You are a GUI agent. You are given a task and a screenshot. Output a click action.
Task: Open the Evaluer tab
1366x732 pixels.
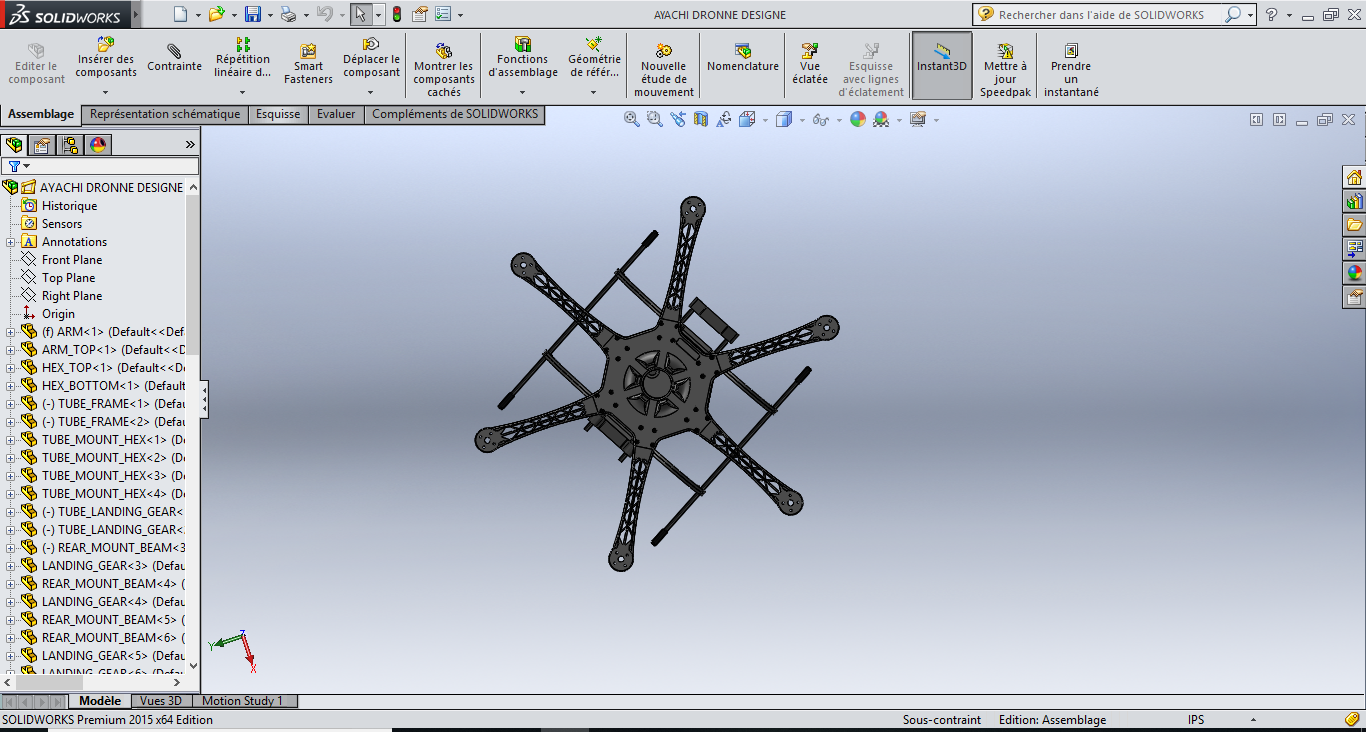pyautogui.click(x=336, y=114)
